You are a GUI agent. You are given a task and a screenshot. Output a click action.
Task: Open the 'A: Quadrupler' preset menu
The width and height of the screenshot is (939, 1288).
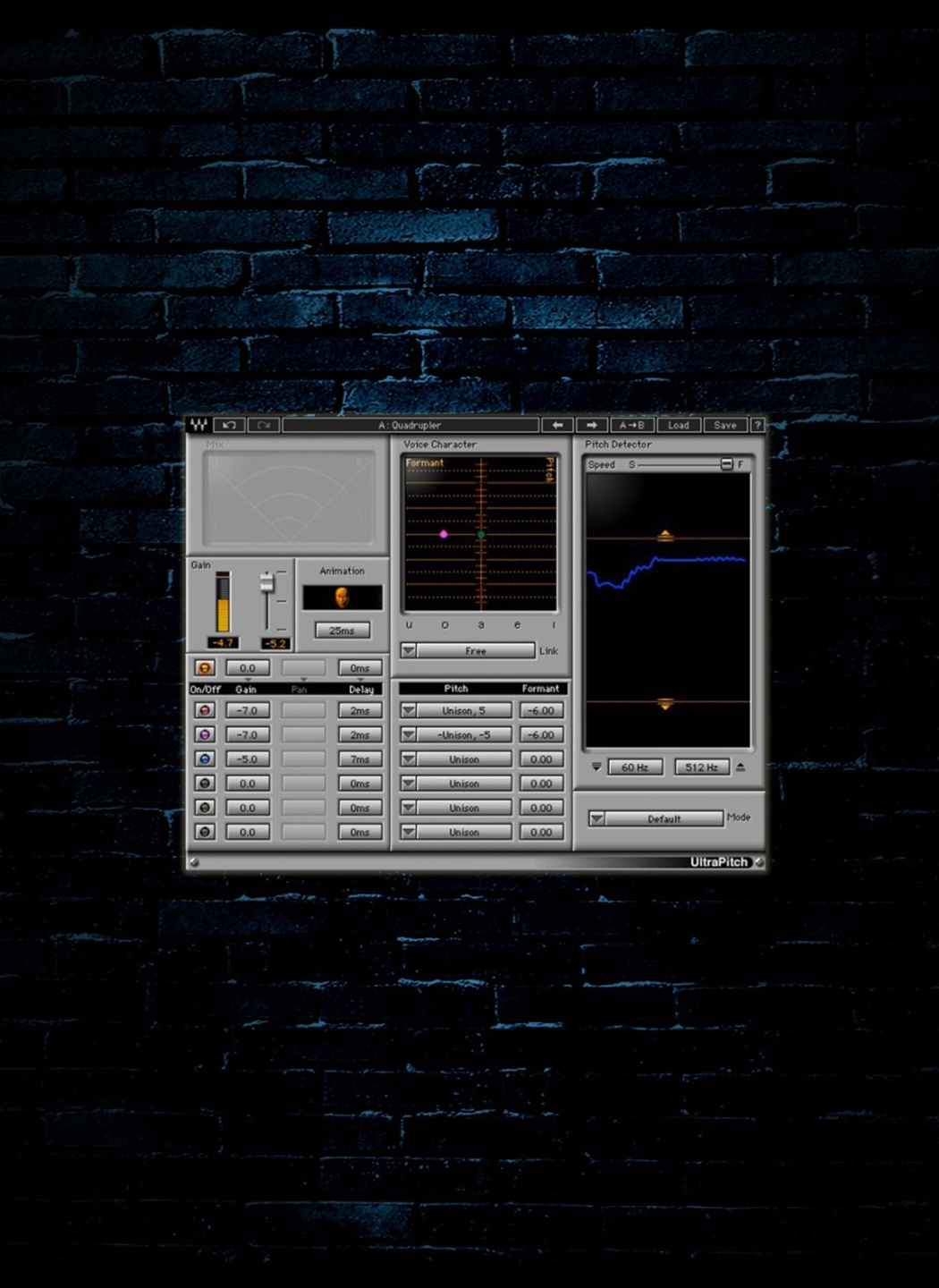point(410,425)
